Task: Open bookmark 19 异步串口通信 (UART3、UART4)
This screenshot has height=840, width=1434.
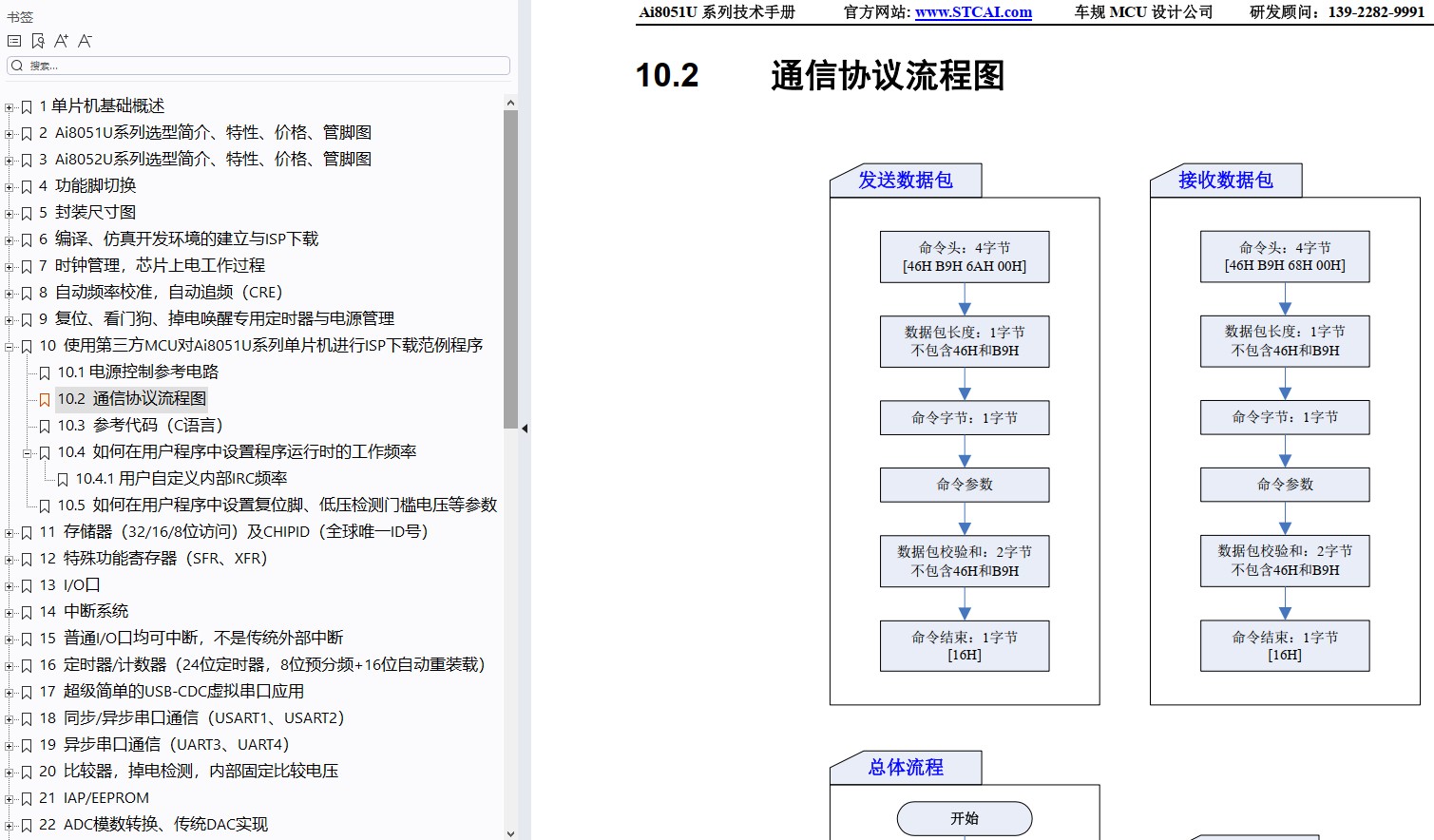Action: [164, 745]
